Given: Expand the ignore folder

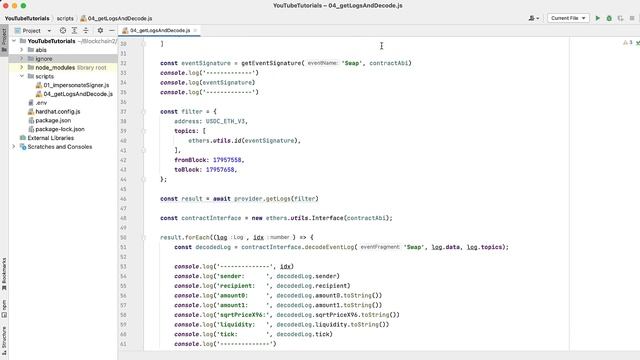Looking at the screenshot, I should coord(22,59).
